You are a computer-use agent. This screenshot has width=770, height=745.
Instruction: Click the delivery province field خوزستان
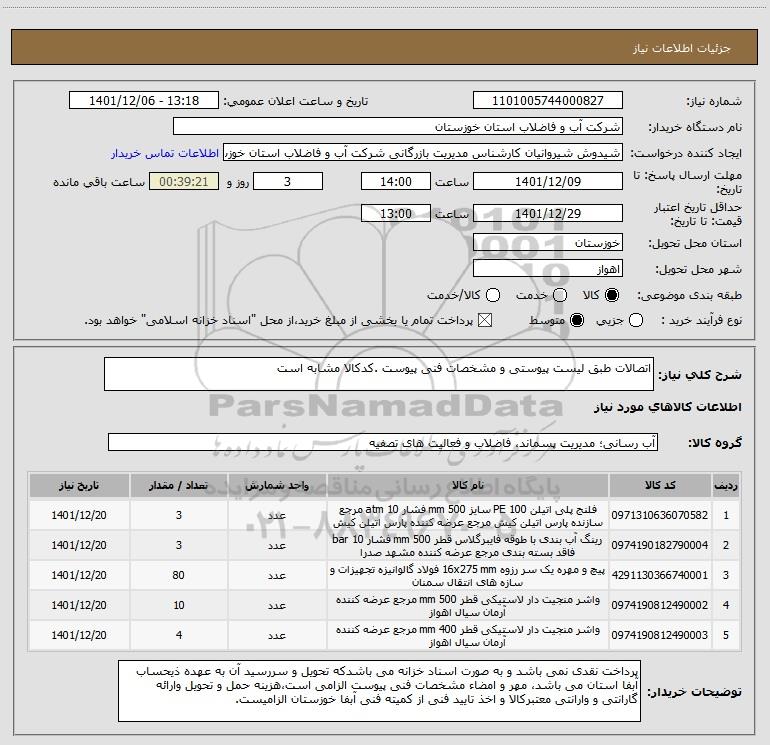(x=548, y=243)
